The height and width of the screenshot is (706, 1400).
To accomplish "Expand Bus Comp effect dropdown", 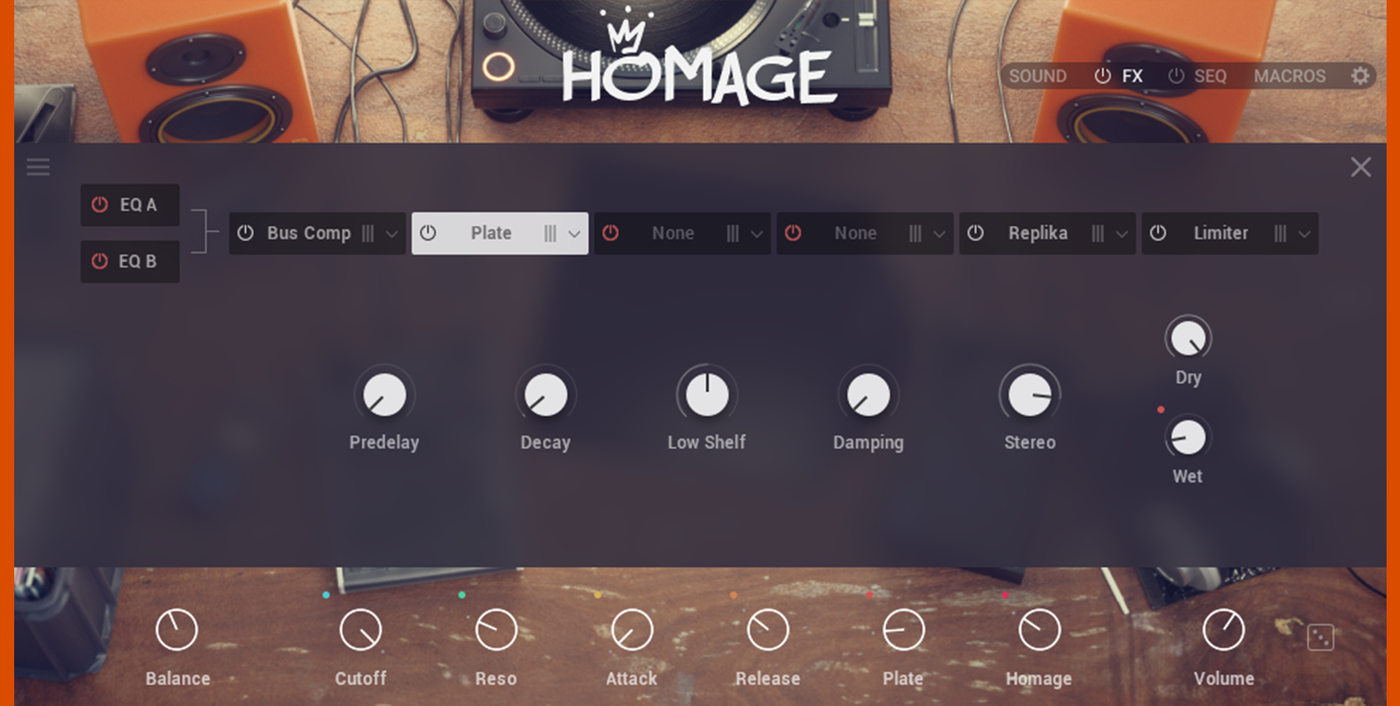I will pos(392,234).
